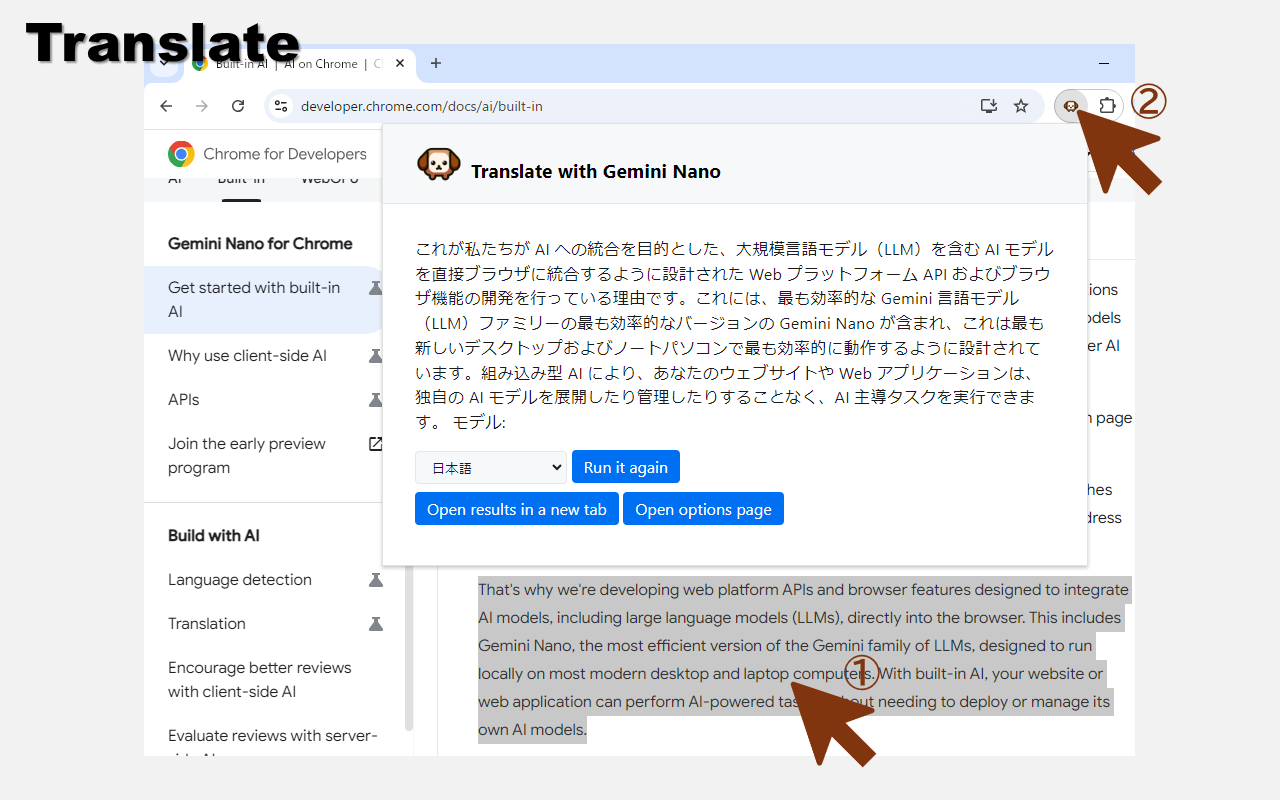Open the Translate dog extension icon
1280x800 pixels.
1071,106
